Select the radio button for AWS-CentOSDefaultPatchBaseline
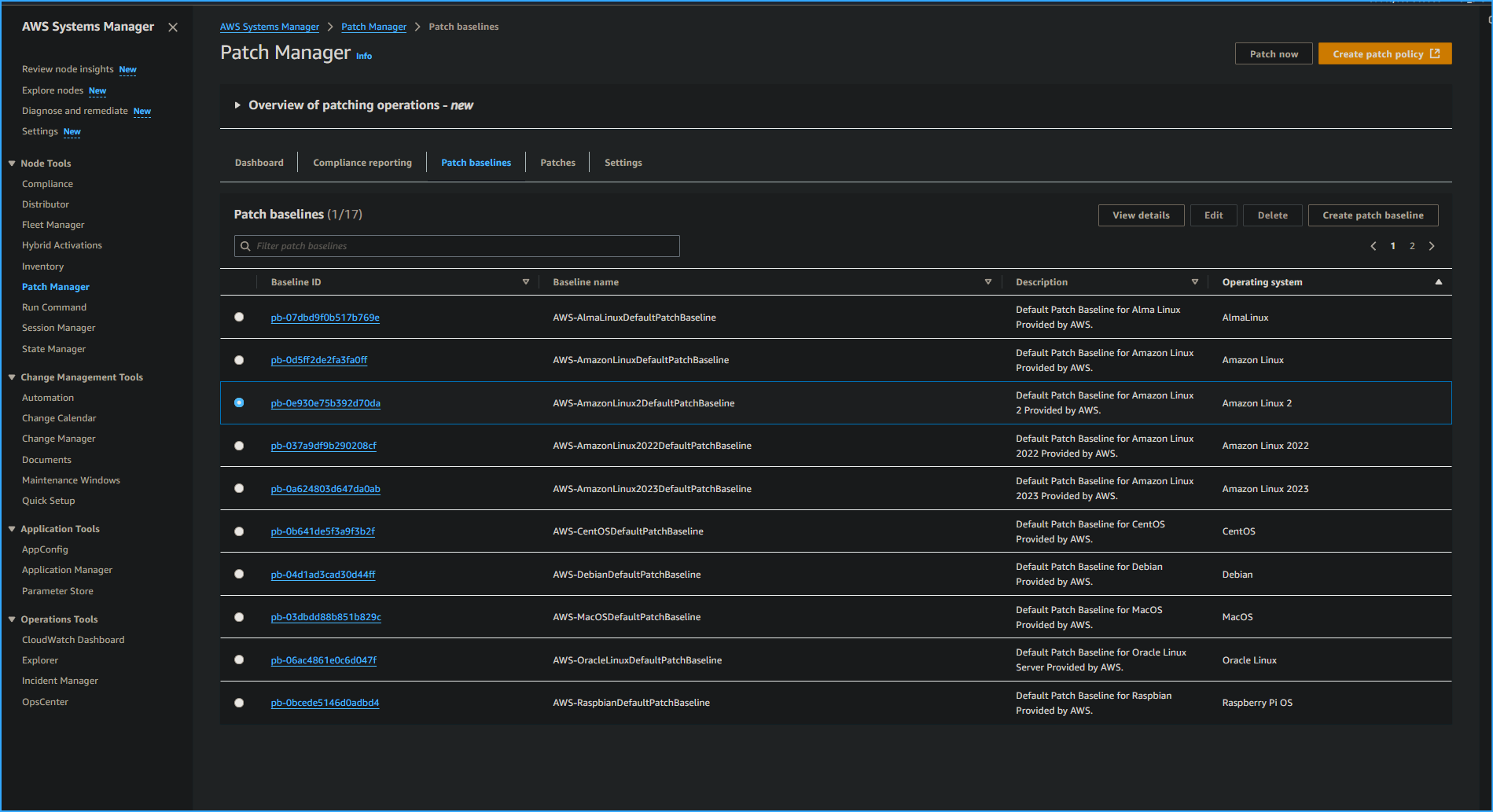Viewport: 1493px width, 812px height. (x=239, y=531)
